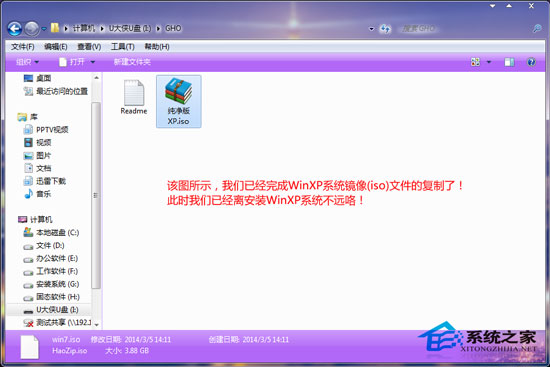This screenshot has height=367, width=550.
Task: Click the HaoZip.iso type label
Action: (69, 351)
